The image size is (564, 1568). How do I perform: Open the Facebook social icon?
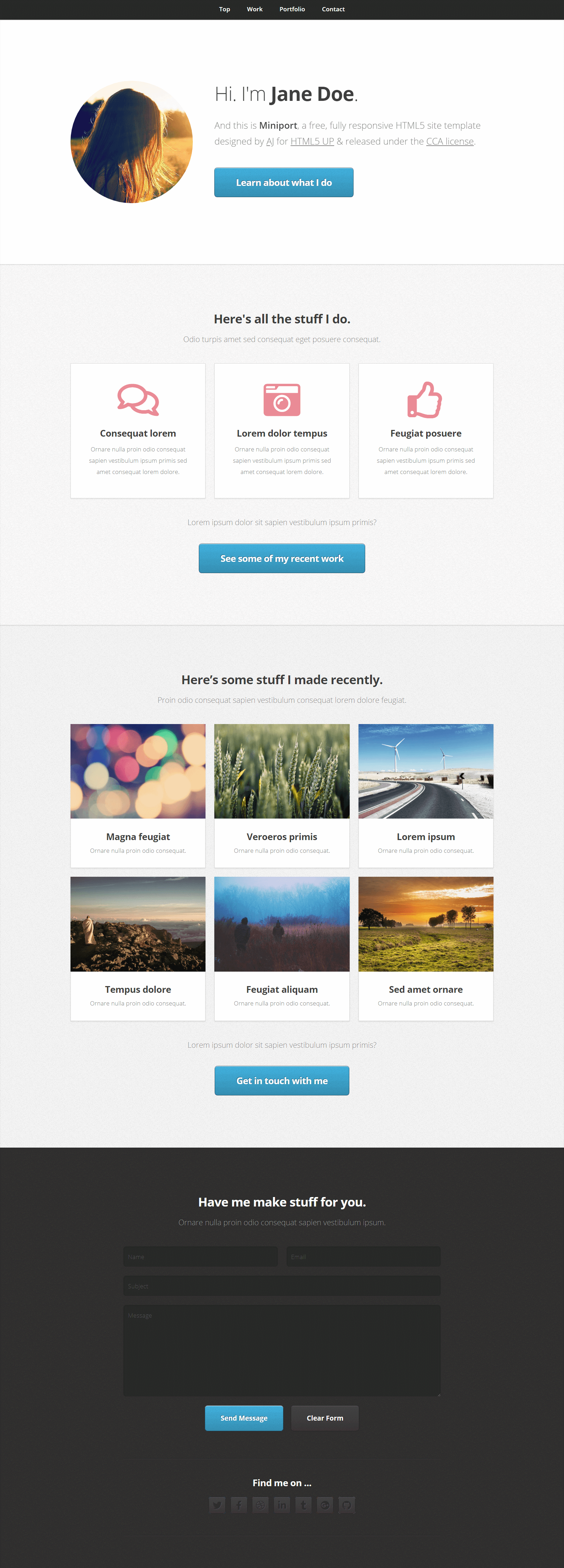pyautogui.click(x=239, y=1505)
